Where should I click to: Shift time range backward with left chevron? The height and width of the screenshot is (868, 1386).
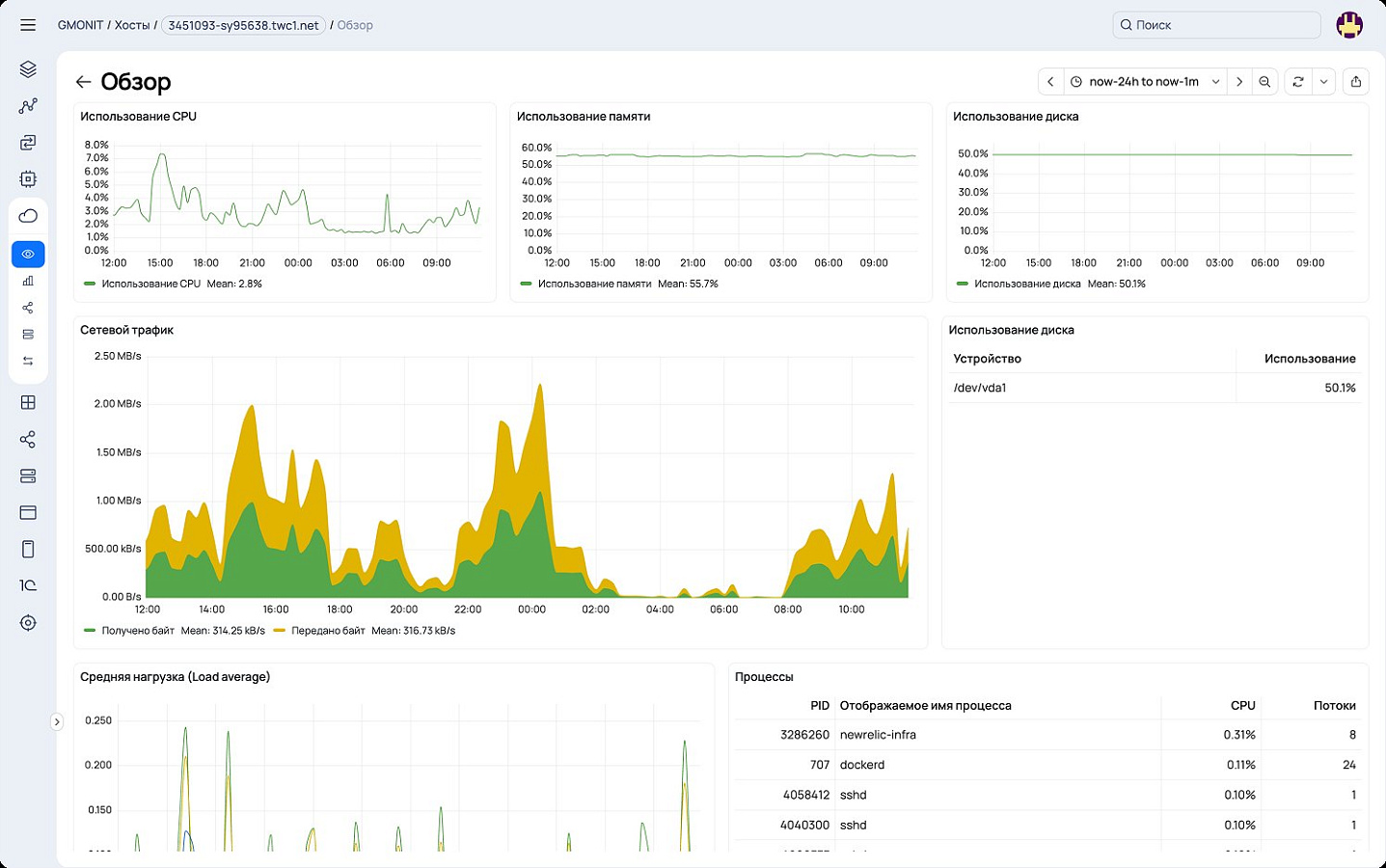[x=1050, y=82]
